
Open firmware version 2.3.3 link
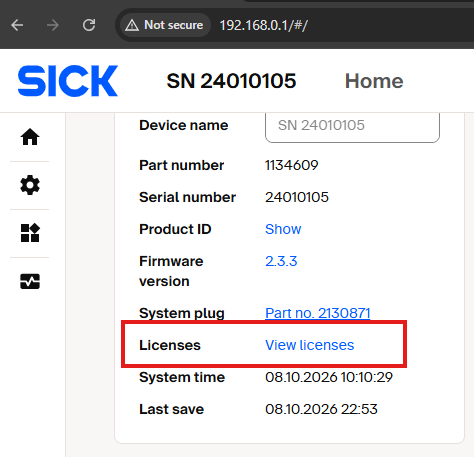pyautogui.click(x=281, y=261)
